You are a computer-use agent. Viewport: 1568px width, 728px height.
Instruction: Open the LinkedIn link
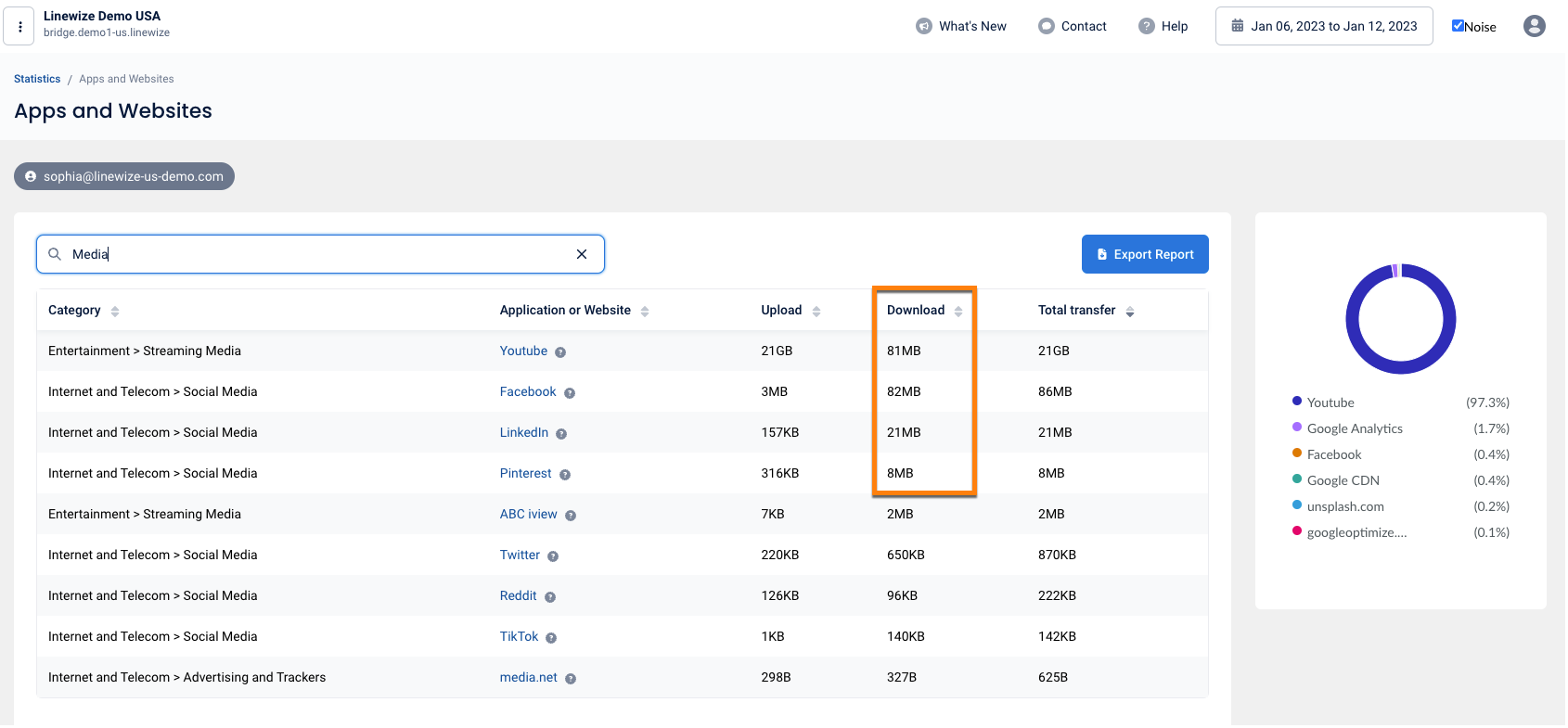(x=524, y=432)
